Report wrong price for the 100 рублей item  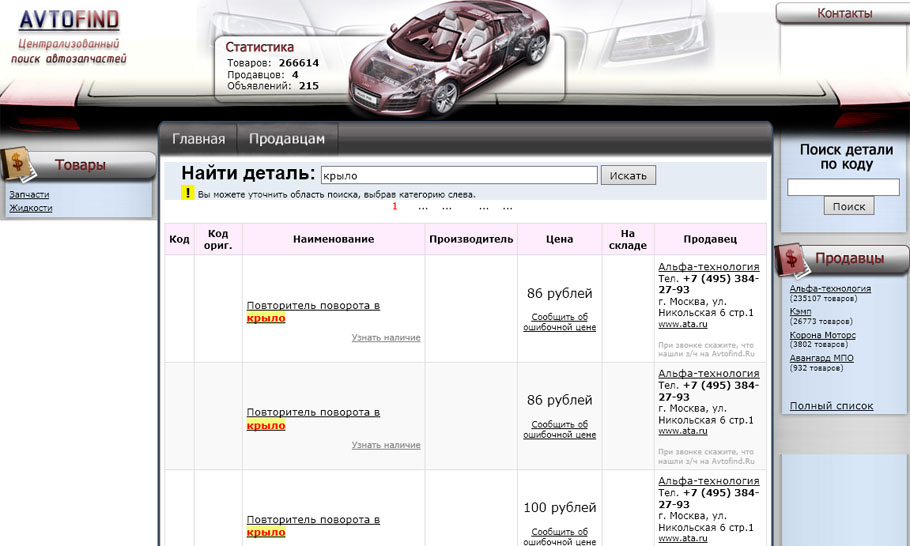click(559, 537)
